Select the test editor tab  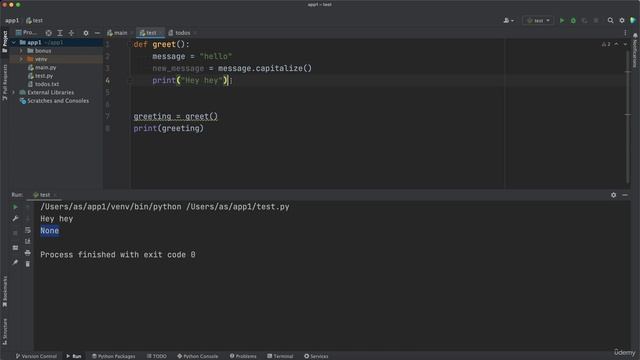tap(149, 33)
